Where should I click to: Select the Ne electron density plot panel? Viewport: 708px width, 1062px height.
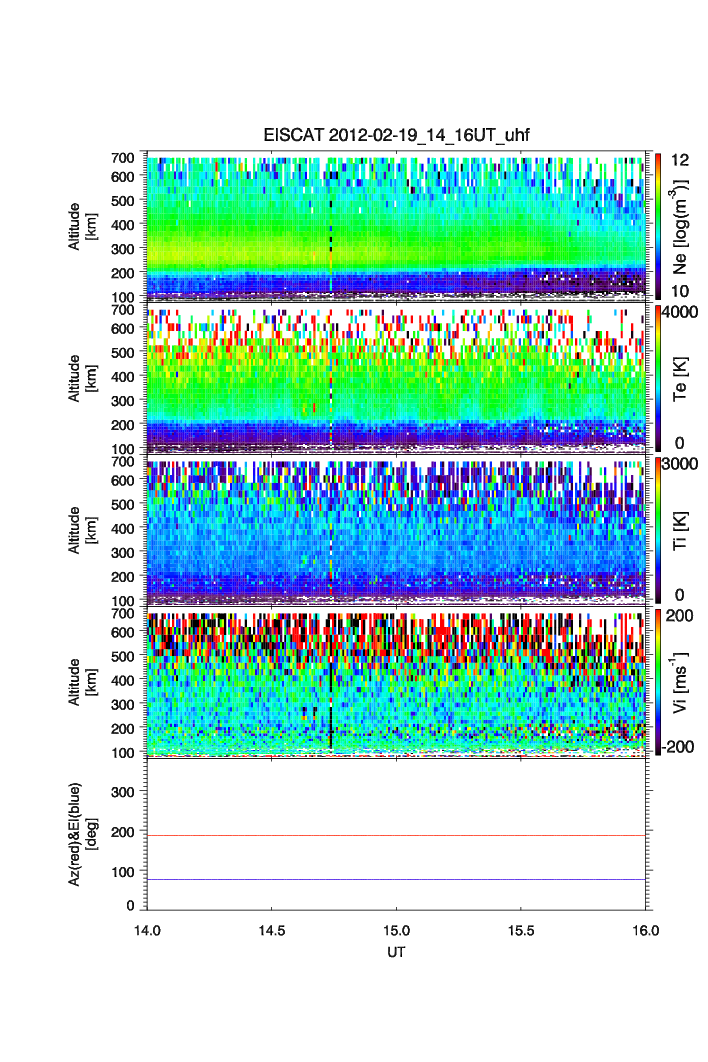coord(396,225)
